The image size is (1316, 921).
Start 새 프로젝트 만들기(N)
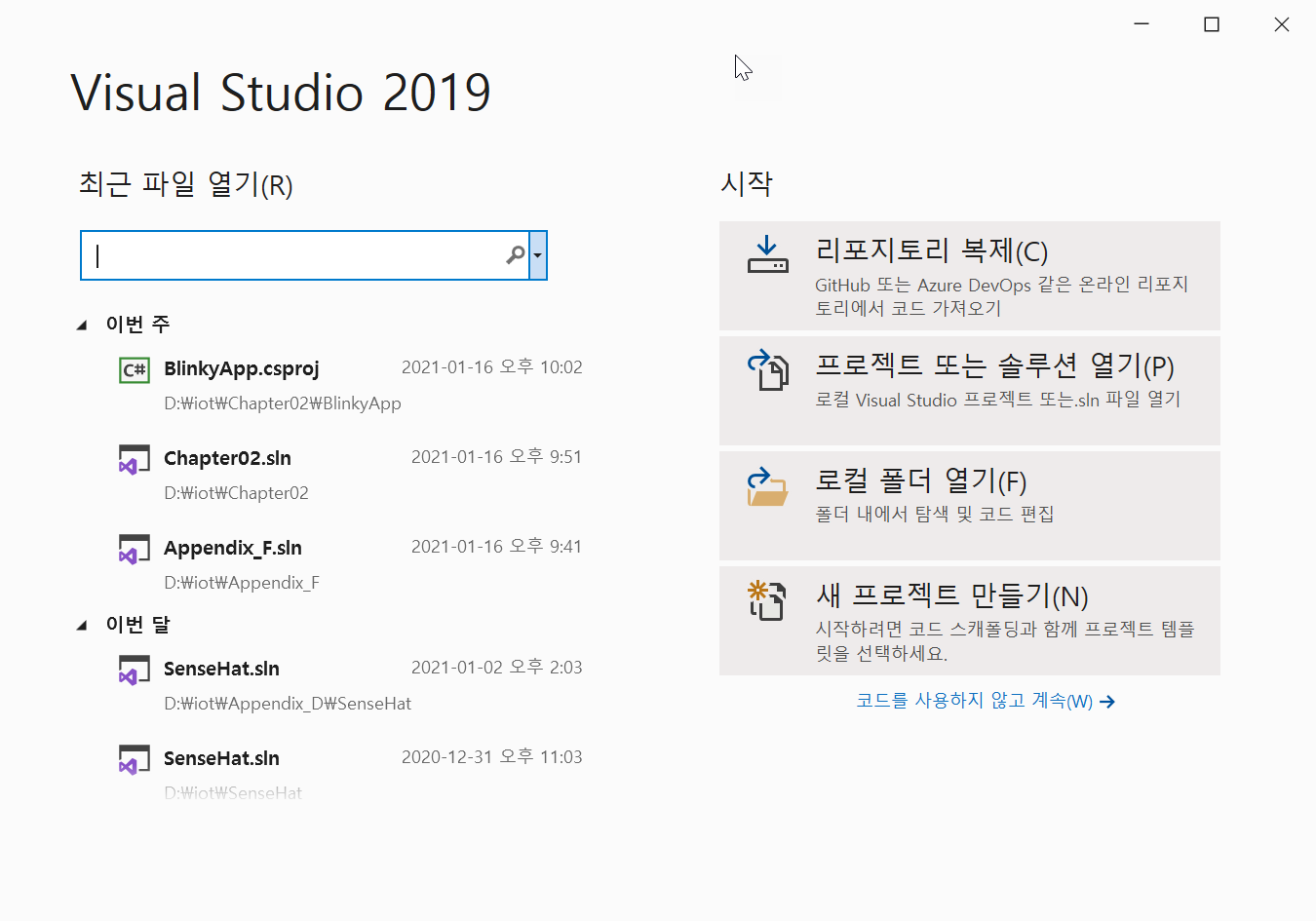[970, 621]
